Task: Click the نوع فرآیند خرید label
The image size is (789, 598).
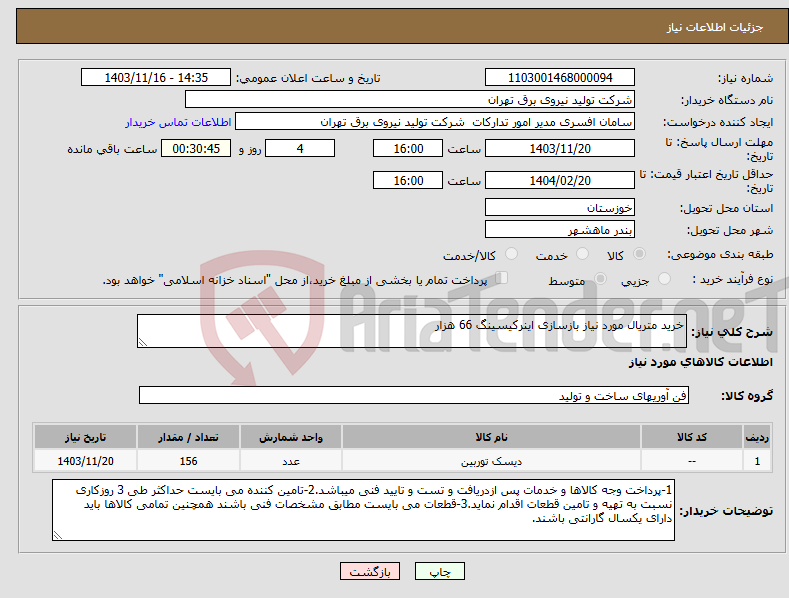Action: (733, 279)
